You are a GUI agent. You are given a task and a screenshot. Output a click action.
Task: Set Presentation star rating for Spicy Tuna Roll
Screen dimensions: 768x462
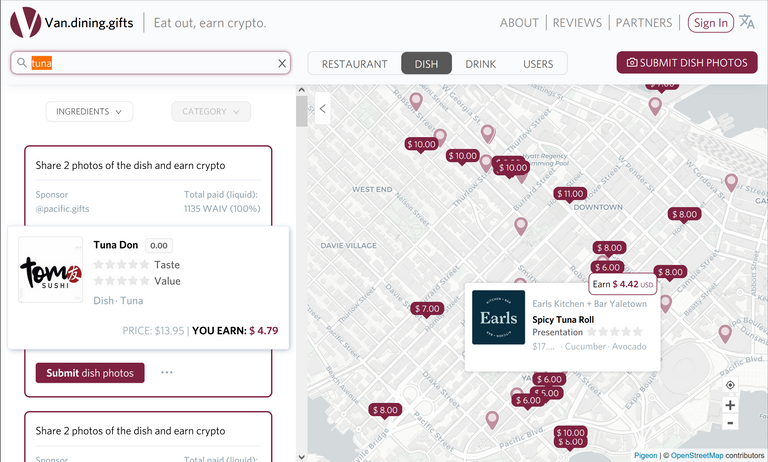[614, 332]
